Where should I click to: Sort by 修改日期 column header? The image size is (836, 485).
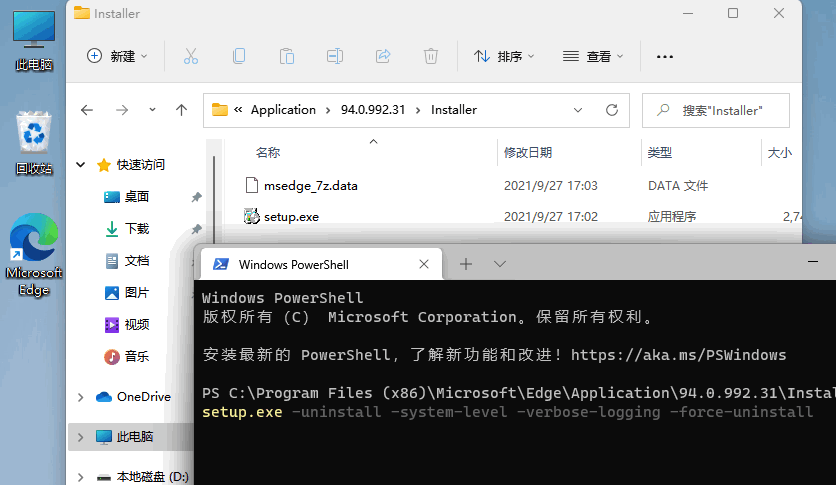528,152
